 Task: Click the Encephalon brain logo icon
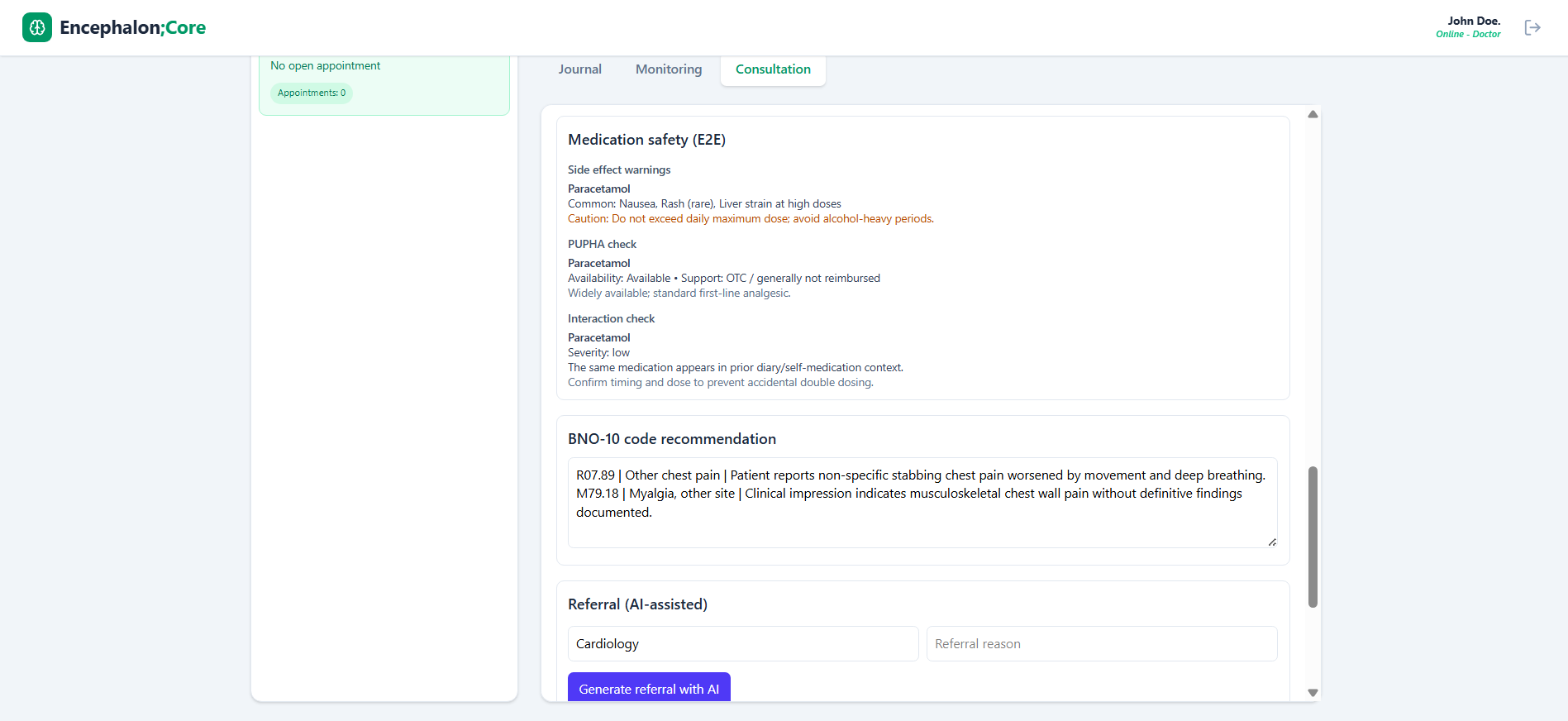click(37, 27)
